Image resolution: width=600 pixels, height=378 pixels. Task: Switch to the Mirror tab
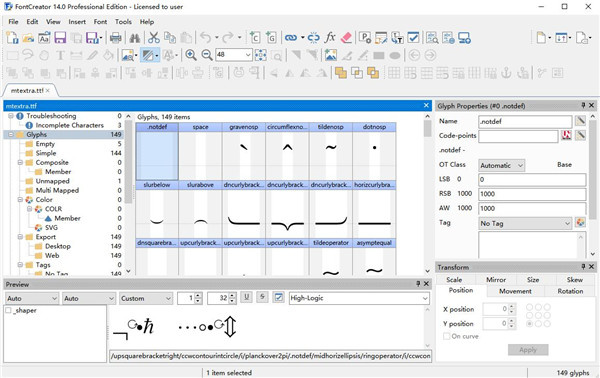point(496,280)
